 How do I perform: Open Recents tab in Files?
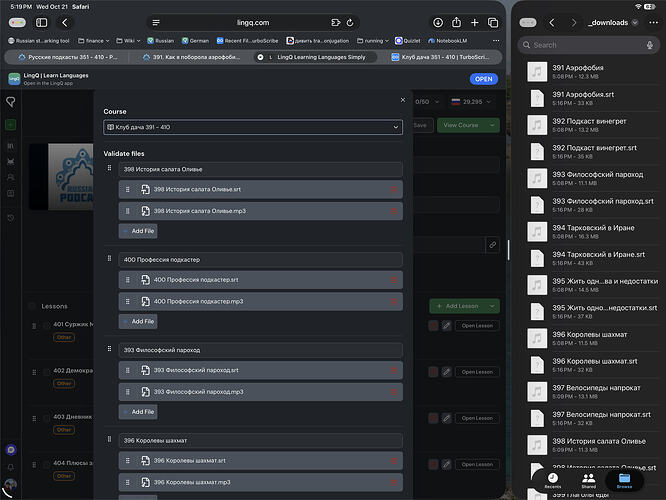click(553, 480)
